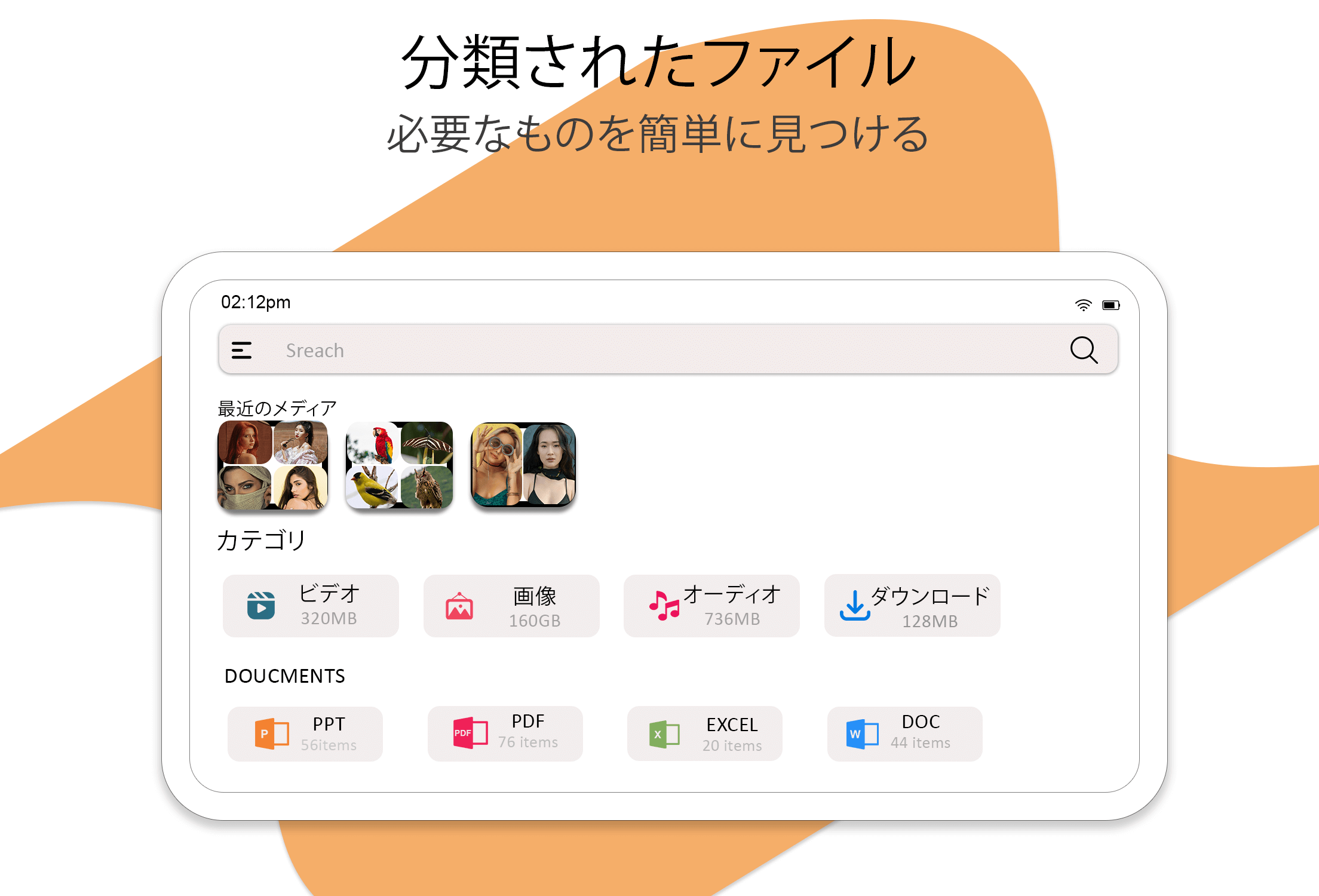Open the 画像 160GB category

511,606
